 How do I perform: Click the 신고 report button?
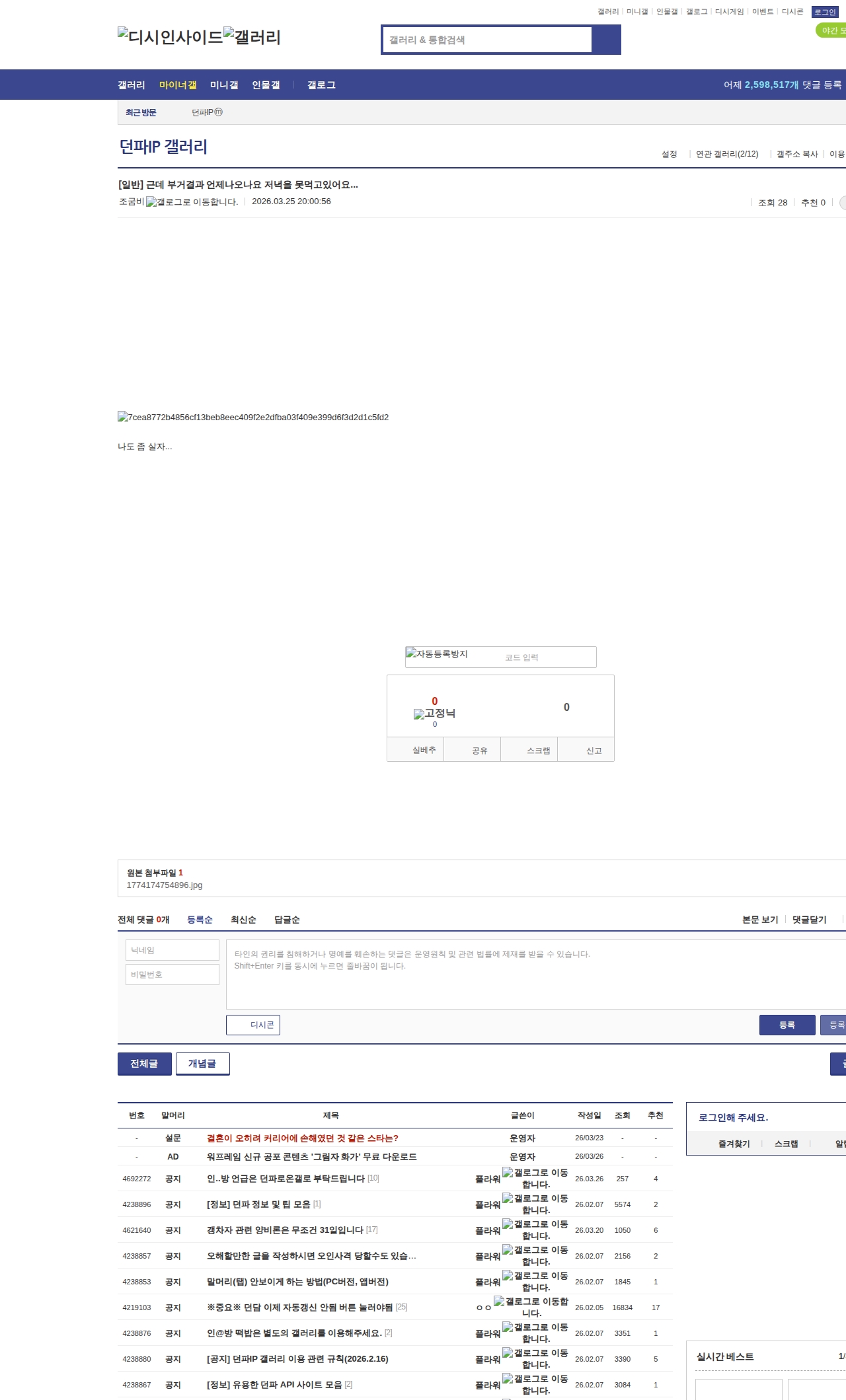tap(586, 750)
